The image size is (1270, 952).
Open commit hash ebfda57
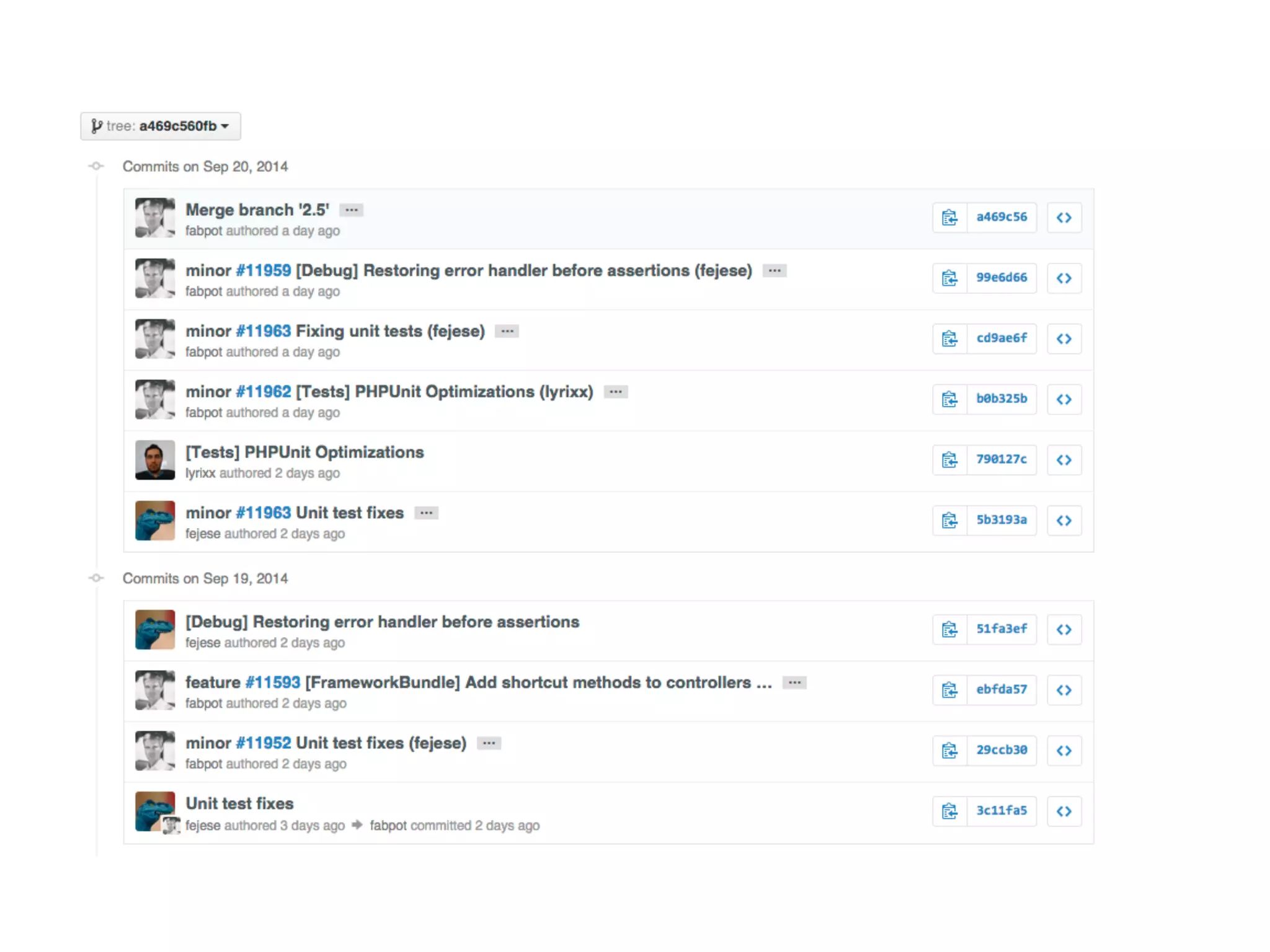coord(1001,690)
